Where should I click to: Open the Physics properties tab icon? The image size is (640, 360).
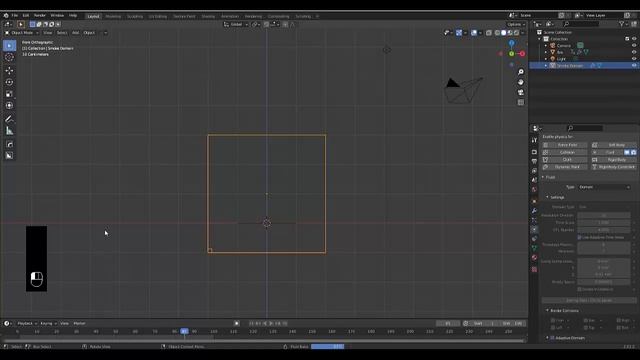(534, 229)
